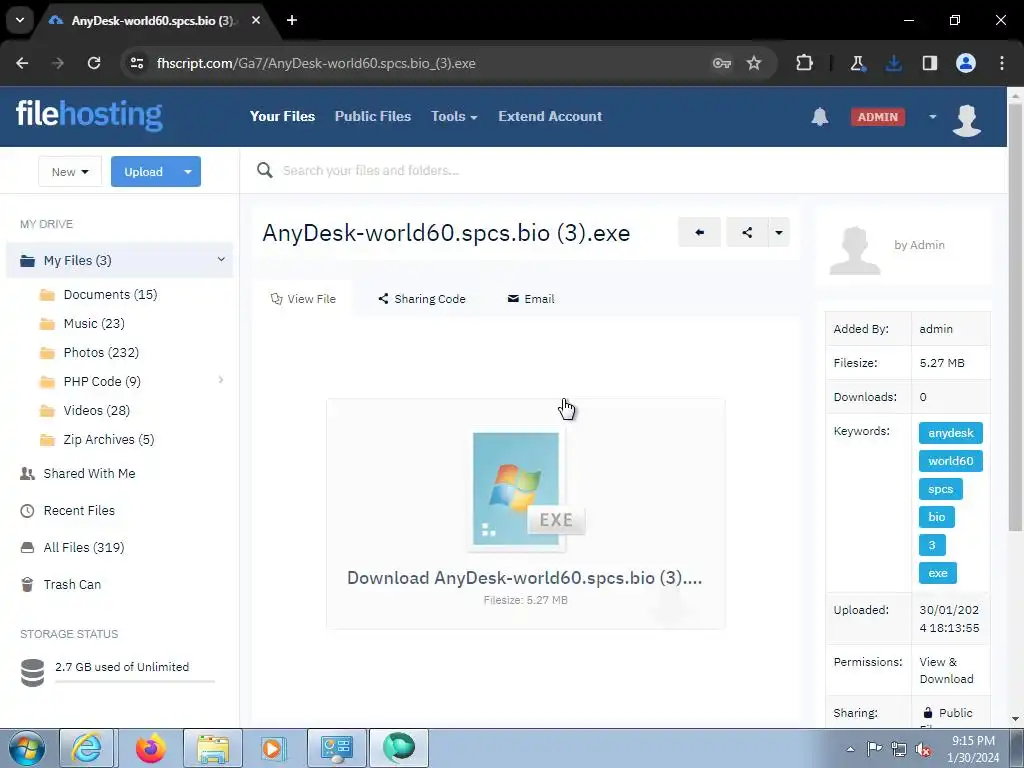Viewport: 1024px width, 768px height.
Task: Open the Upload dropdown arrow
Action: pyautogui.click(x=188, y=172)
